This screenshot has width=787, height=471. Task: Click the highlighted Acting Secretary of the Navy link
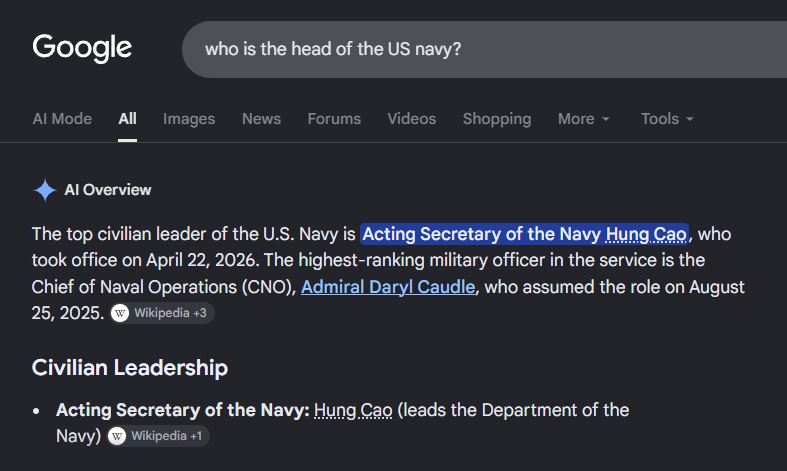(524, 234)
